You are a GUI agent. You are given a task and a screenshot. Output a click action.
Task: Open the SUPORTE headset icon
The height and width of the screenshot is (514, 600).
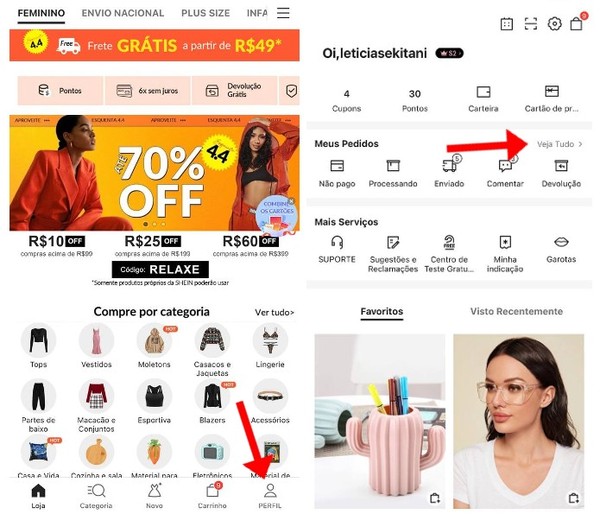click(337, 242)
